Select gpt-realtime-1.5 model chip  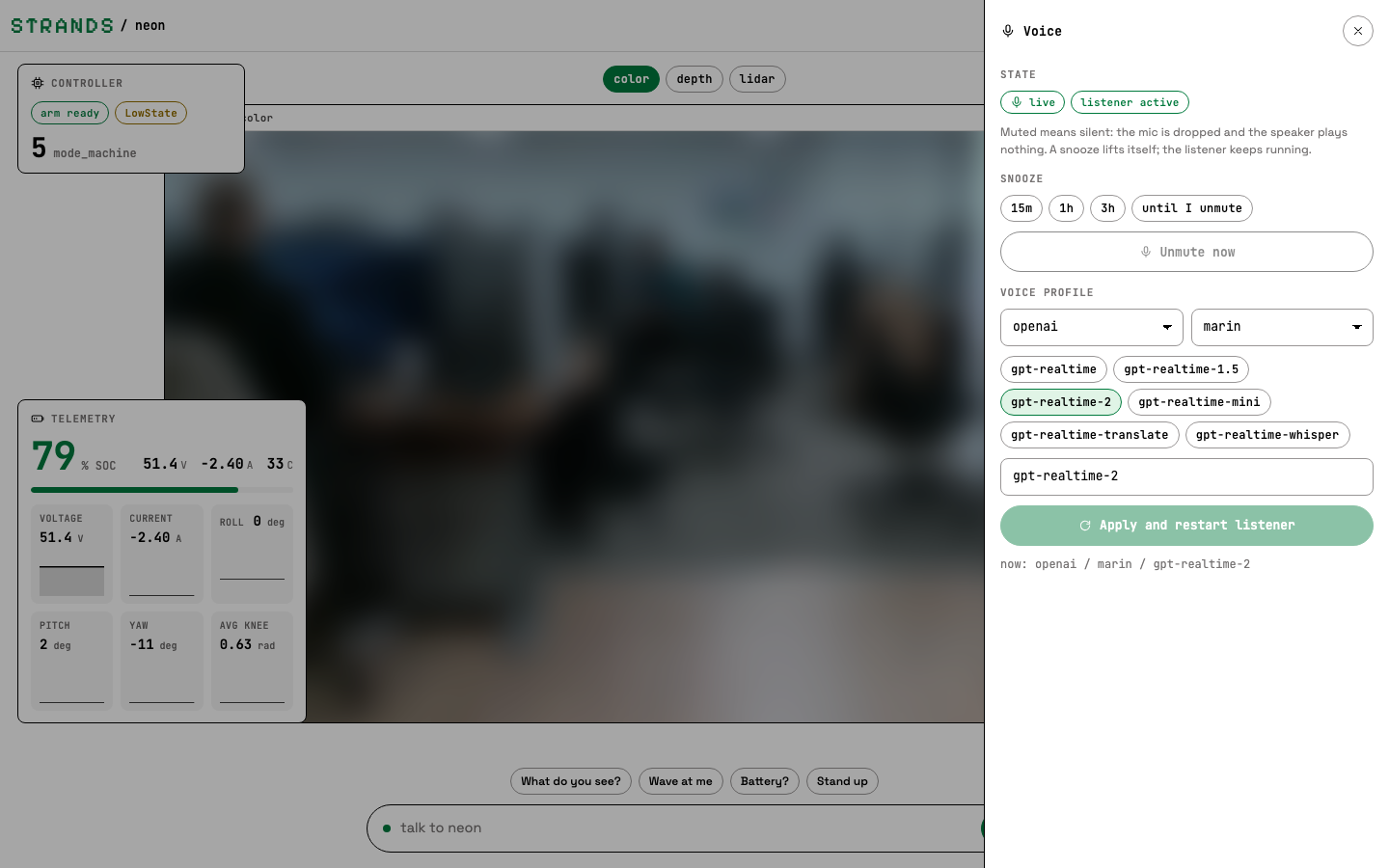click(x=1182, y=369)
